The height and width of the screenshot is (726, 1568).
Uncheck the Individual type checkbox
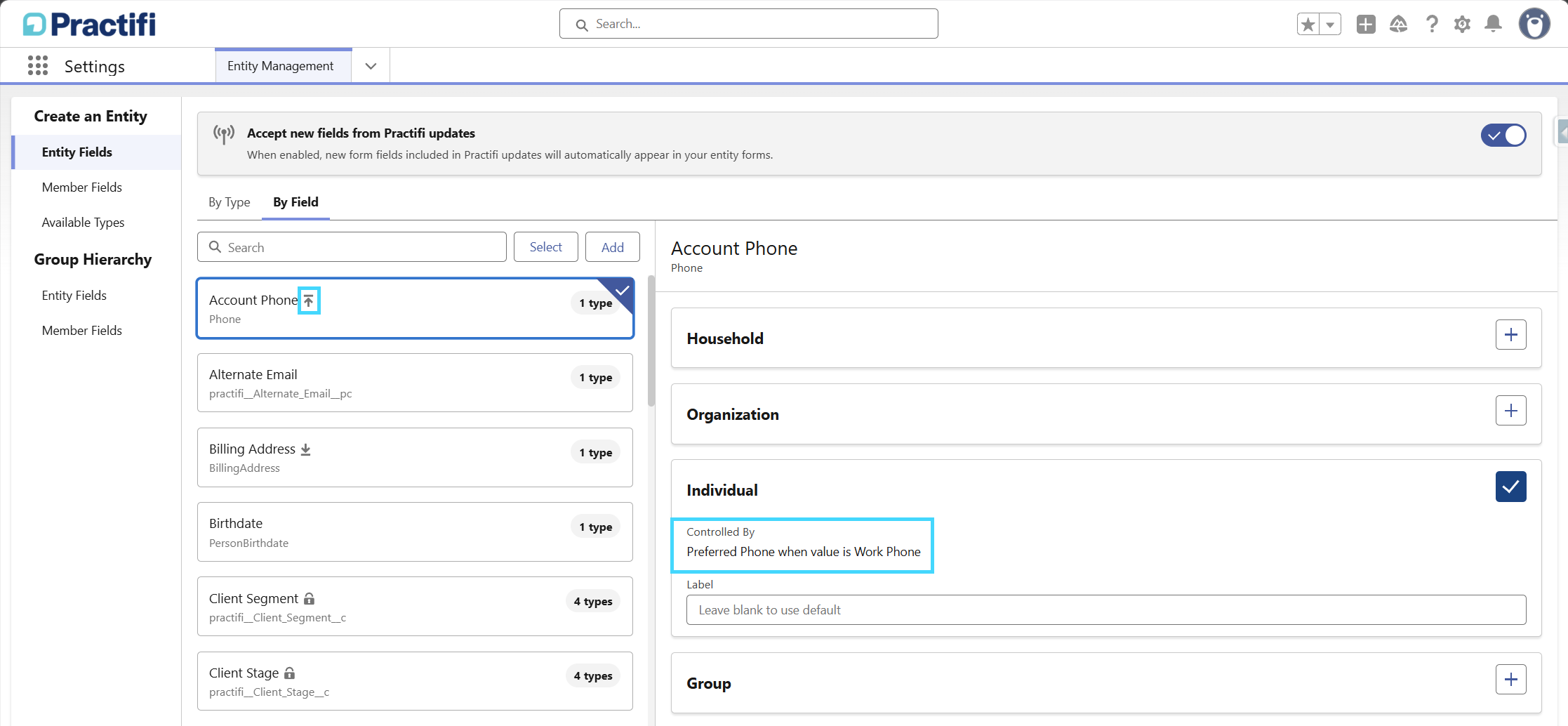click(x=1510, y=487)
